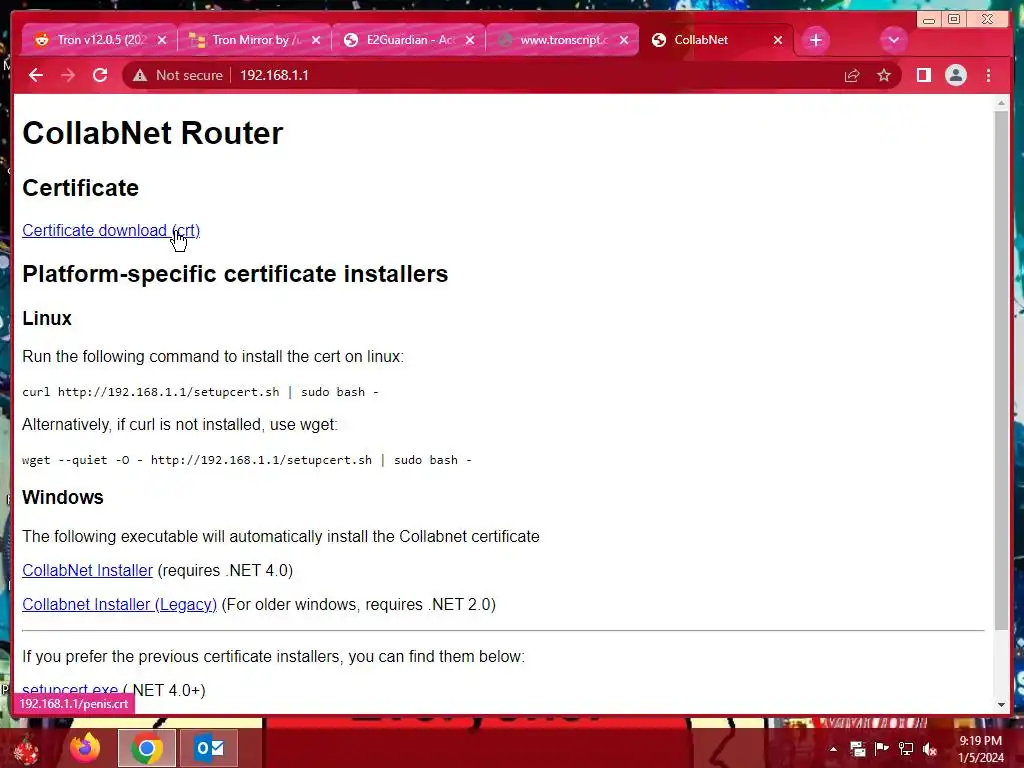Close the Chrome window
Image resolution: width=1024 pixels, height=768 pixels.
(988, 19)
